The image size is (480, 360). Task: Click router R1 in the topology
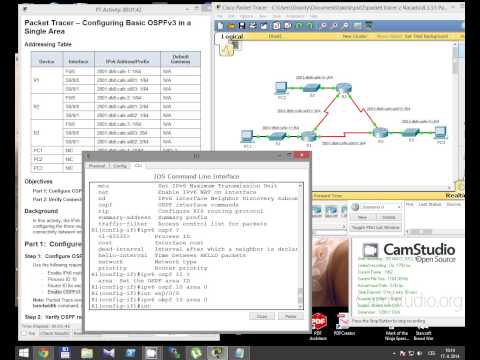[309, 137]
